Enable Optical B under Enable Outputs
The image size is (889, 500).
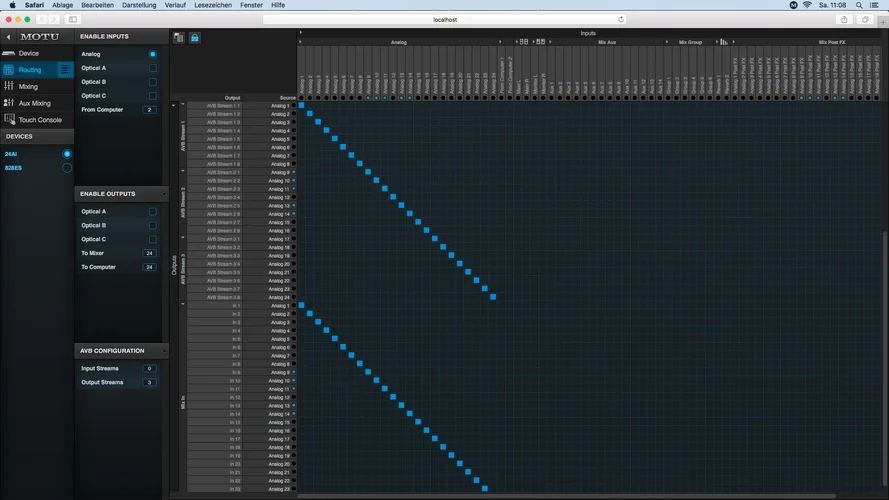[152, 226]
